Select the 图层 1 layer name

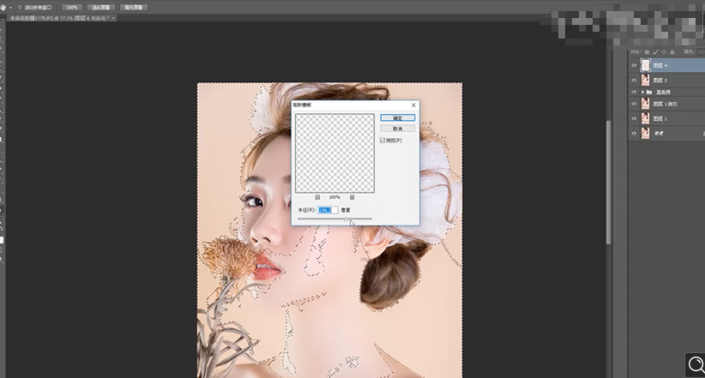coord(660,119)
